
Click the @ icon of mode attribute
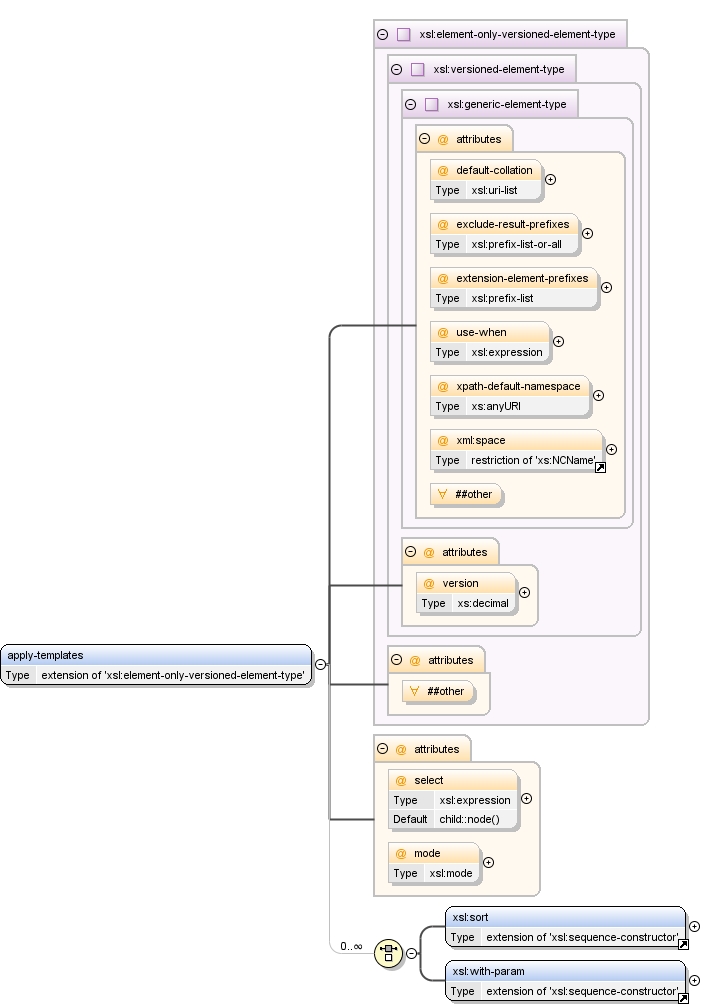coord(401,853)
